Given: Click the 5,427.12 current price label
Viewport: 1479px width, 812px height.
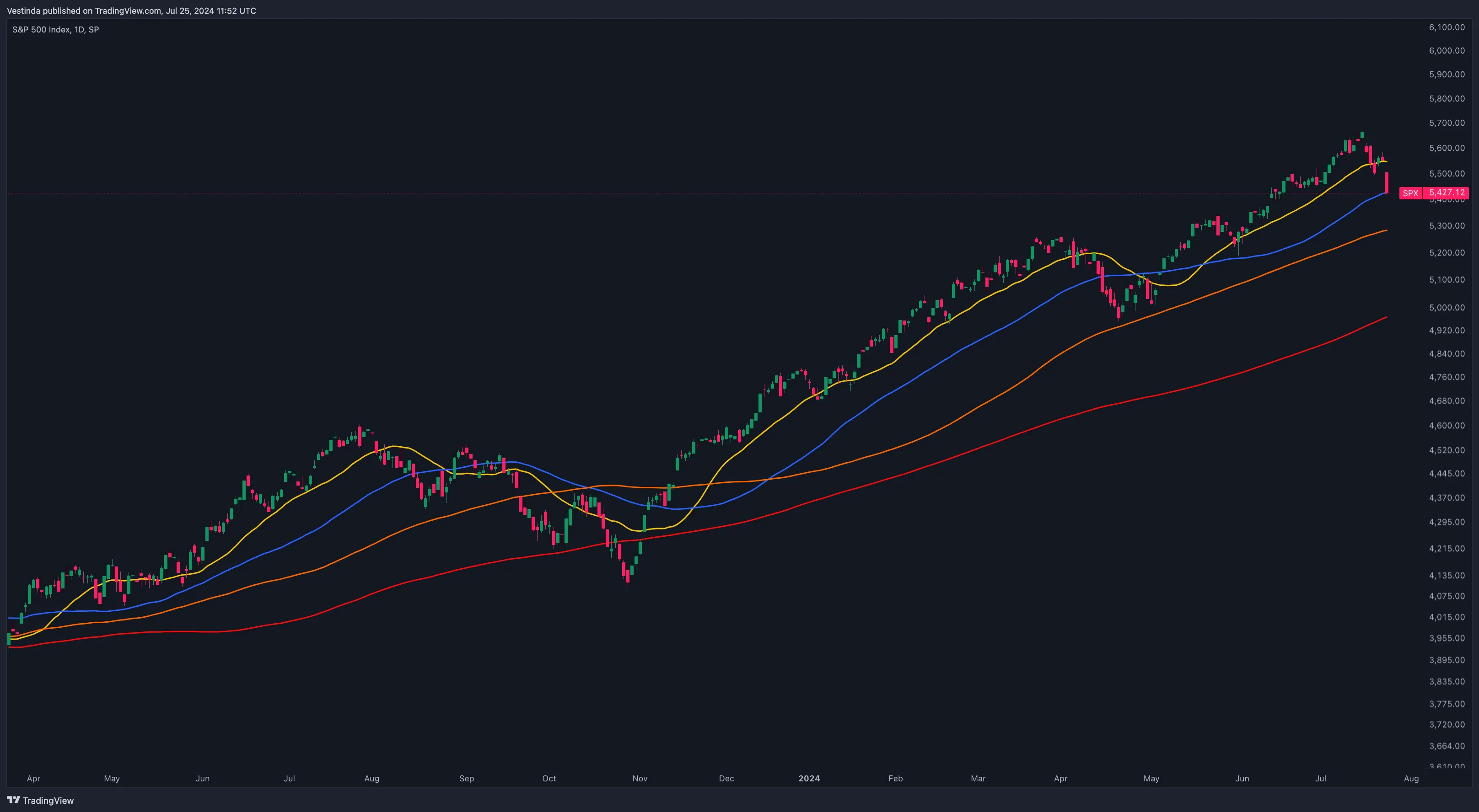Looking at the screenshot, I should tap(1447, 193).
